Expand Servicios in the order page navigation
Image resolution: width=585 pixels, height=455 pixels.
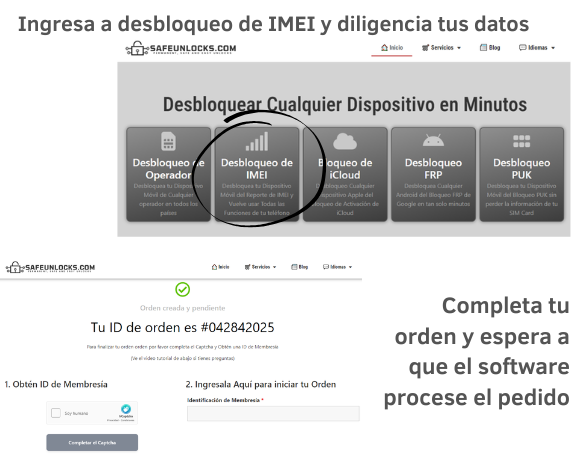tap(260, 267)
